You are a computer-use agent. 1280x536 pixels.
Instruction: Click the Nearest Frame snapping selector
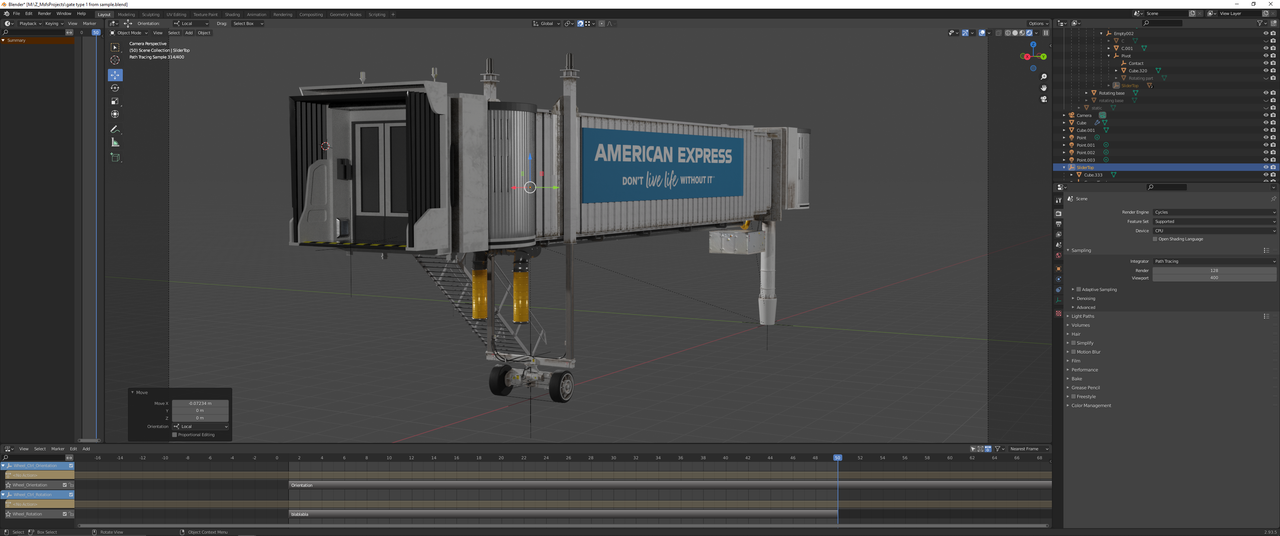click(1029, 449)
